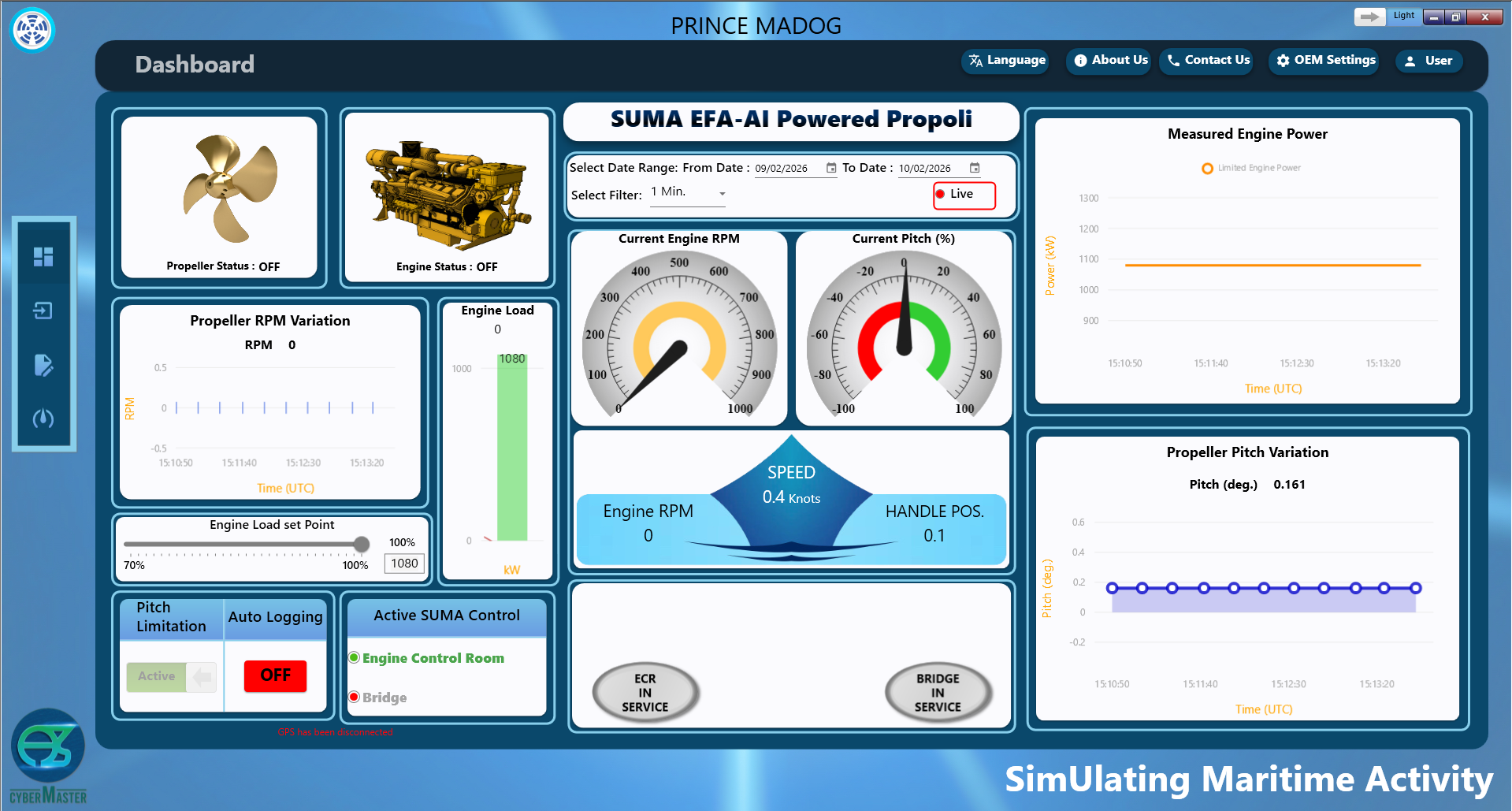Click the To Date field 10/02/2026
Screen dimensions: 1512x811
pyautogui.click(x=940, y=168)
